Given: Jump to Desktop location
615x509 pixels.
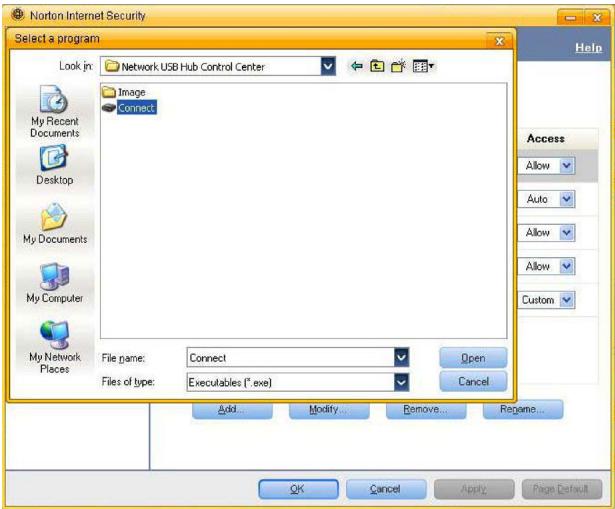Looking at the screenshot, I should point(55,165).
